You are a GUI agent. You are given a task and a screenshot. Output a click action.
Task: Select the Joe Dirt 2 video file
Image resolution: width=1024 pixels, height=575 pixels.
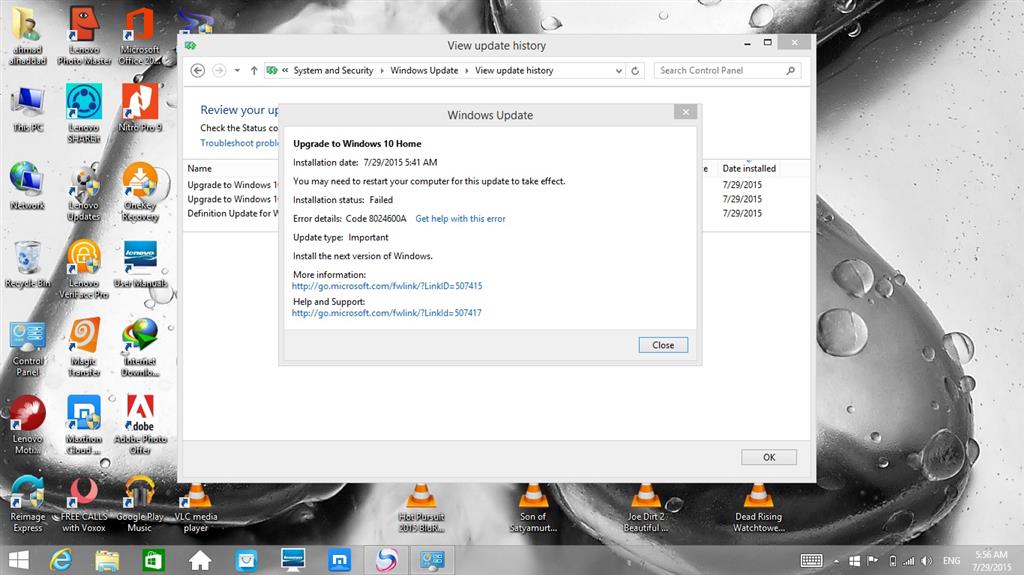[645, 507]
